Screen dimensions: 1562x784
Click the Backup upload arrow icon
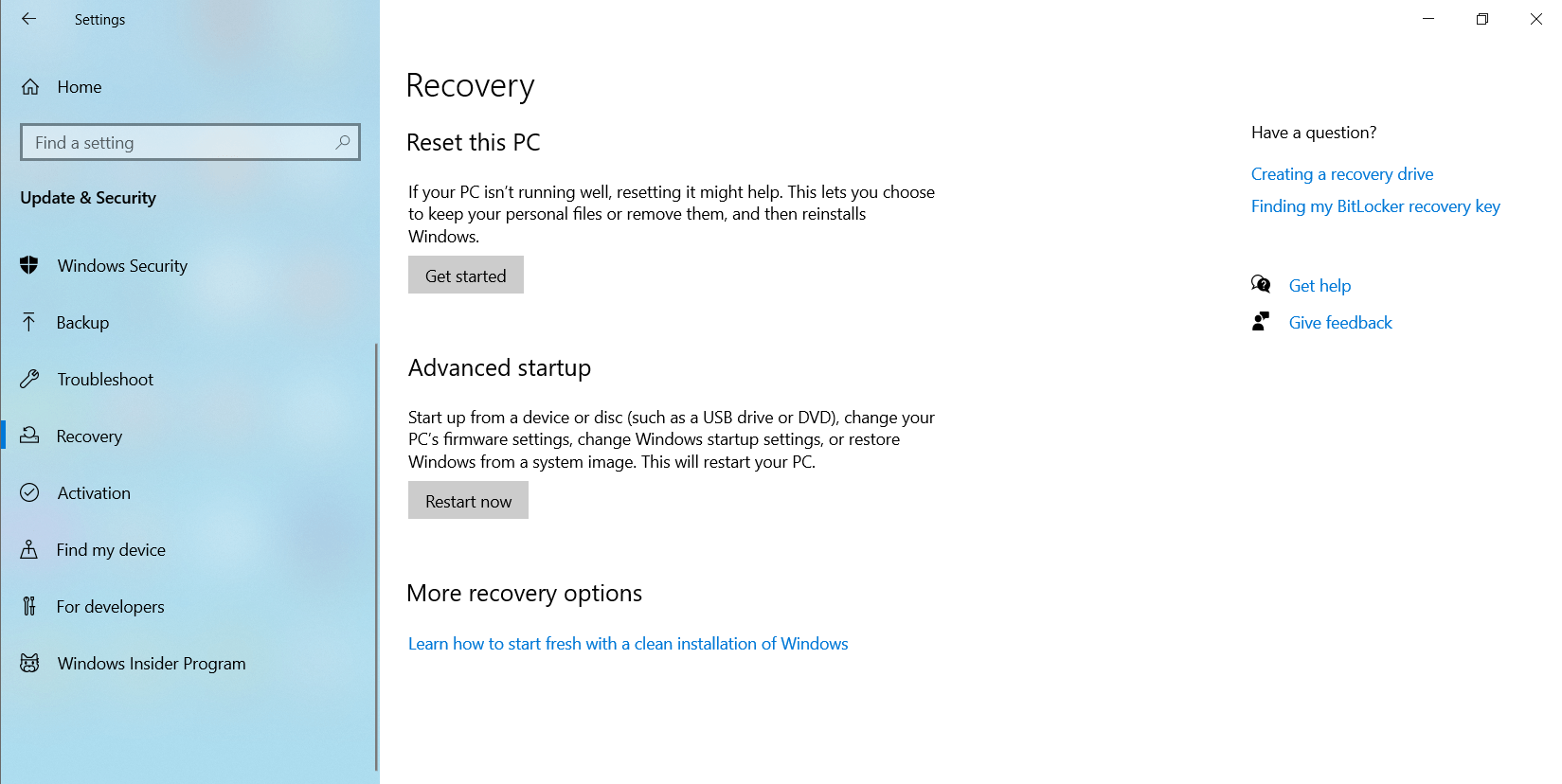[x=29, y=322]
